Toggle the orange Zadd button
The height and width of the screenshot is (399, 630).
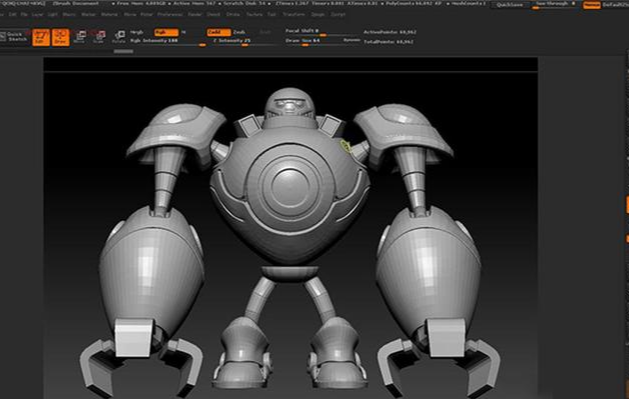(x=219, y=33)
